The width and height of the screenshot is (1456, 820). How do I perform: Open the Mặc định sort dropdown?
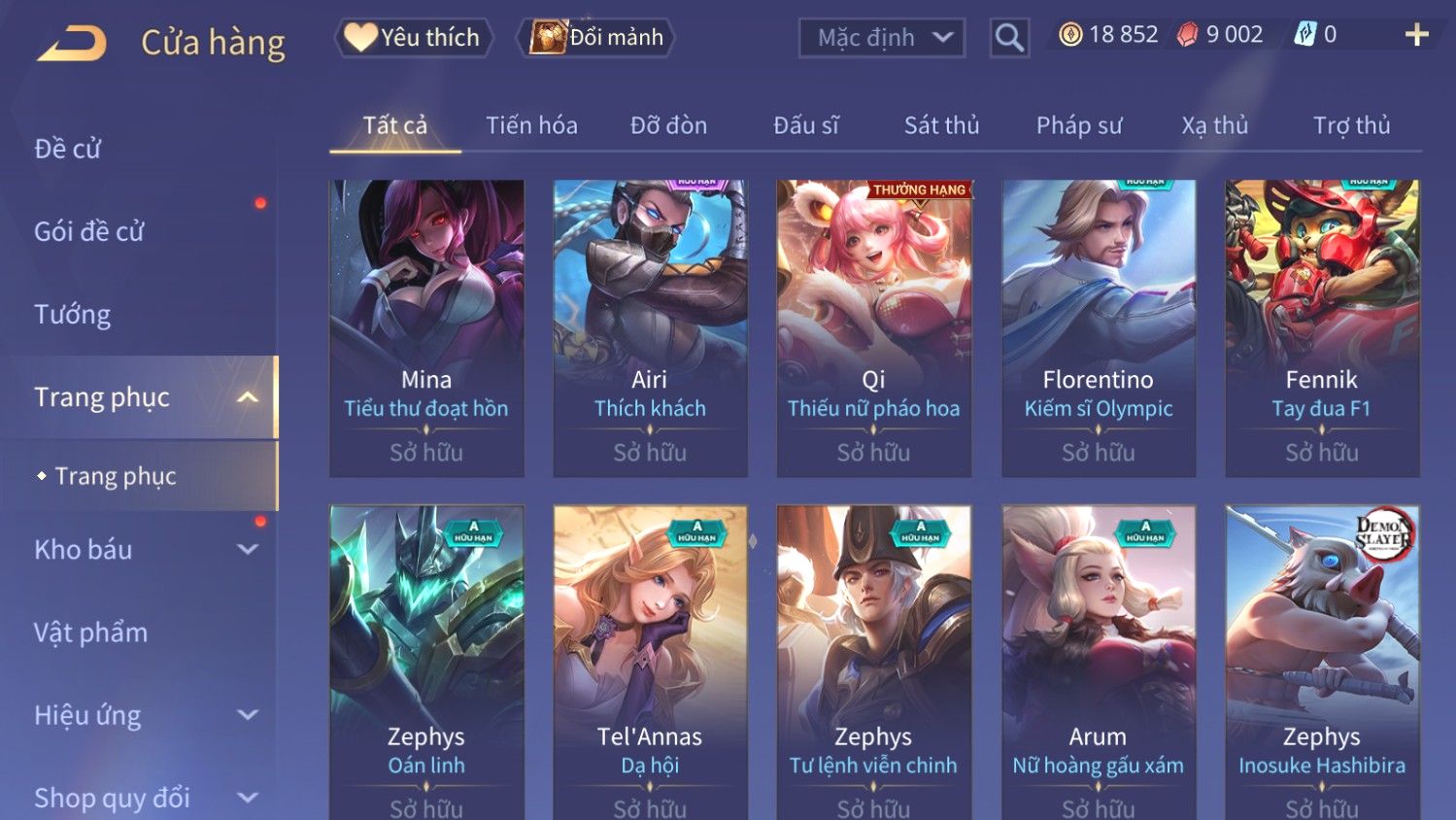[x=882, y=38]
